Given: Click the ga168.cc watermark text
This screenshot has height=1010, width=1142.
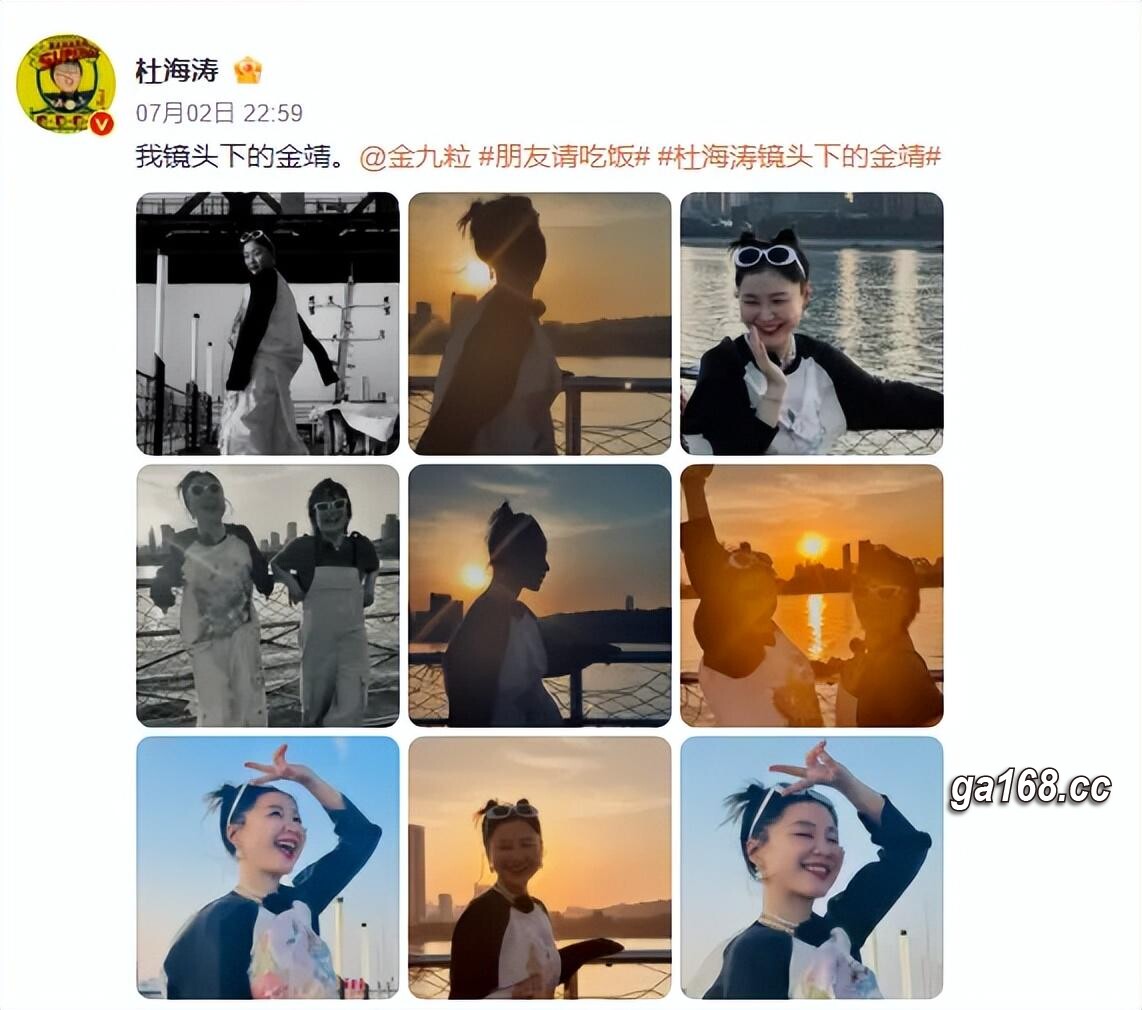Looking at the screenshot, I should [x=1031, y=789].
